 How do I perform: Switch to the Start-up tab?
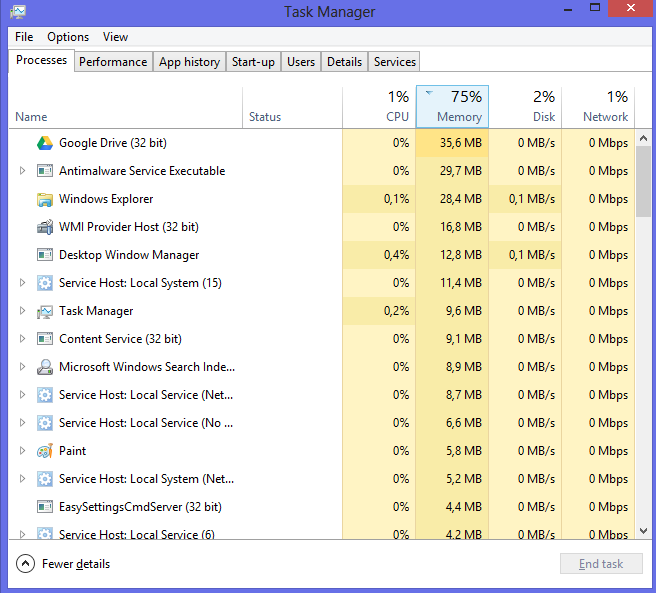tap(253, 62)
